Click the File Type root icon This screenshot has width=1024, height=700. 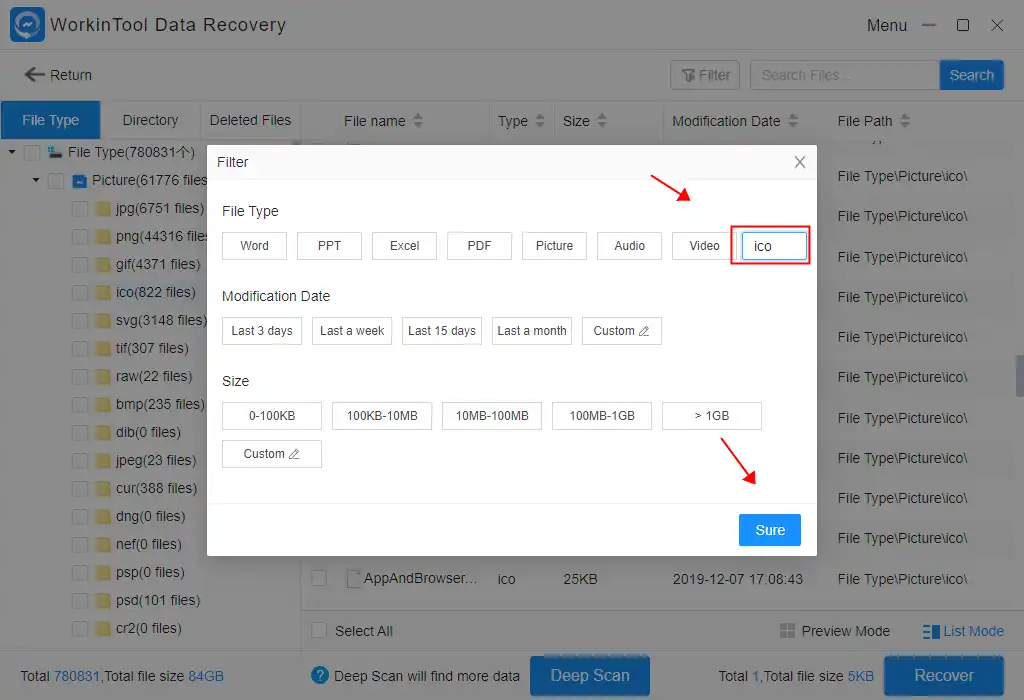click(x=55, y=152)
